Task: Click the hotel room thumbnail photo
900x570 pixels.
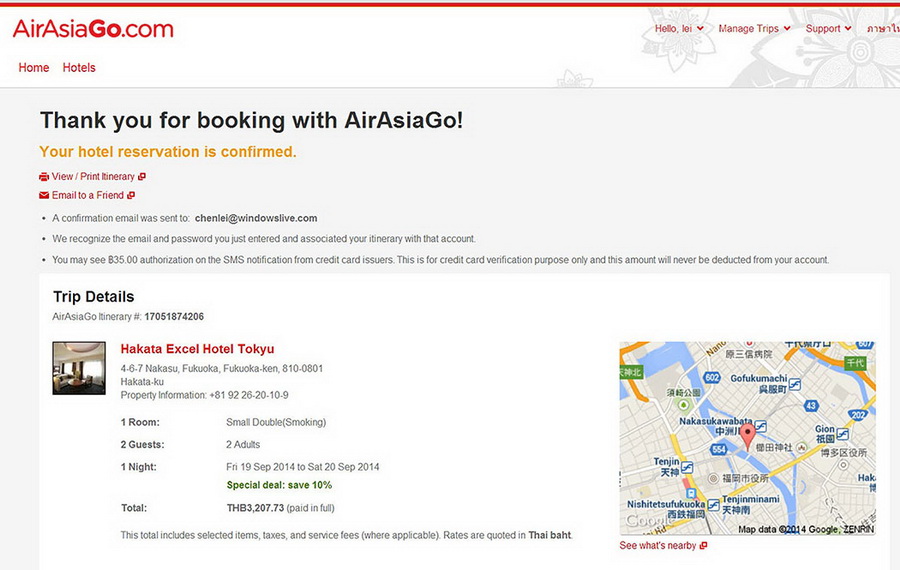Action: (x=79, y=368)
